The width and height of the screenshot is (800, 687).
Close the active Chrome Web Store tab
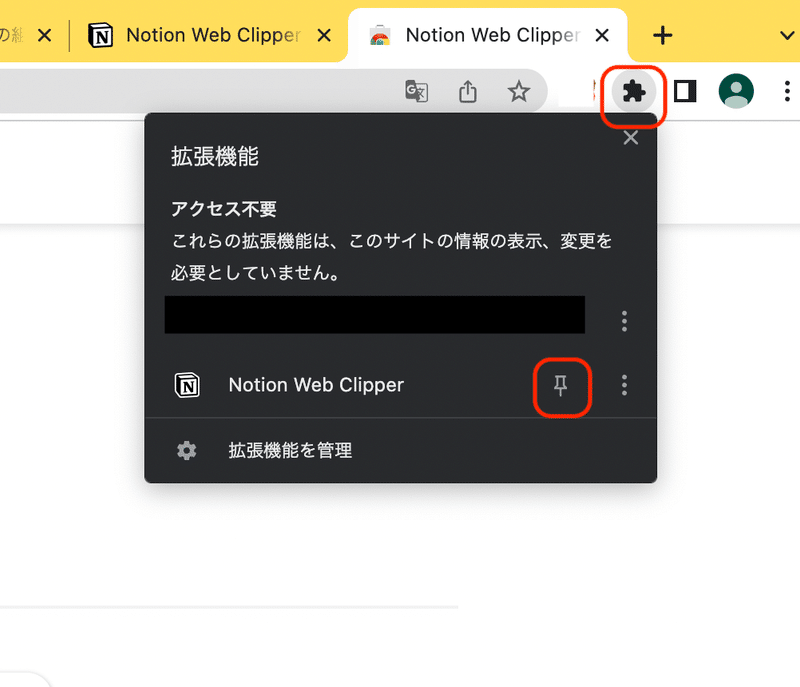(602, 36)
